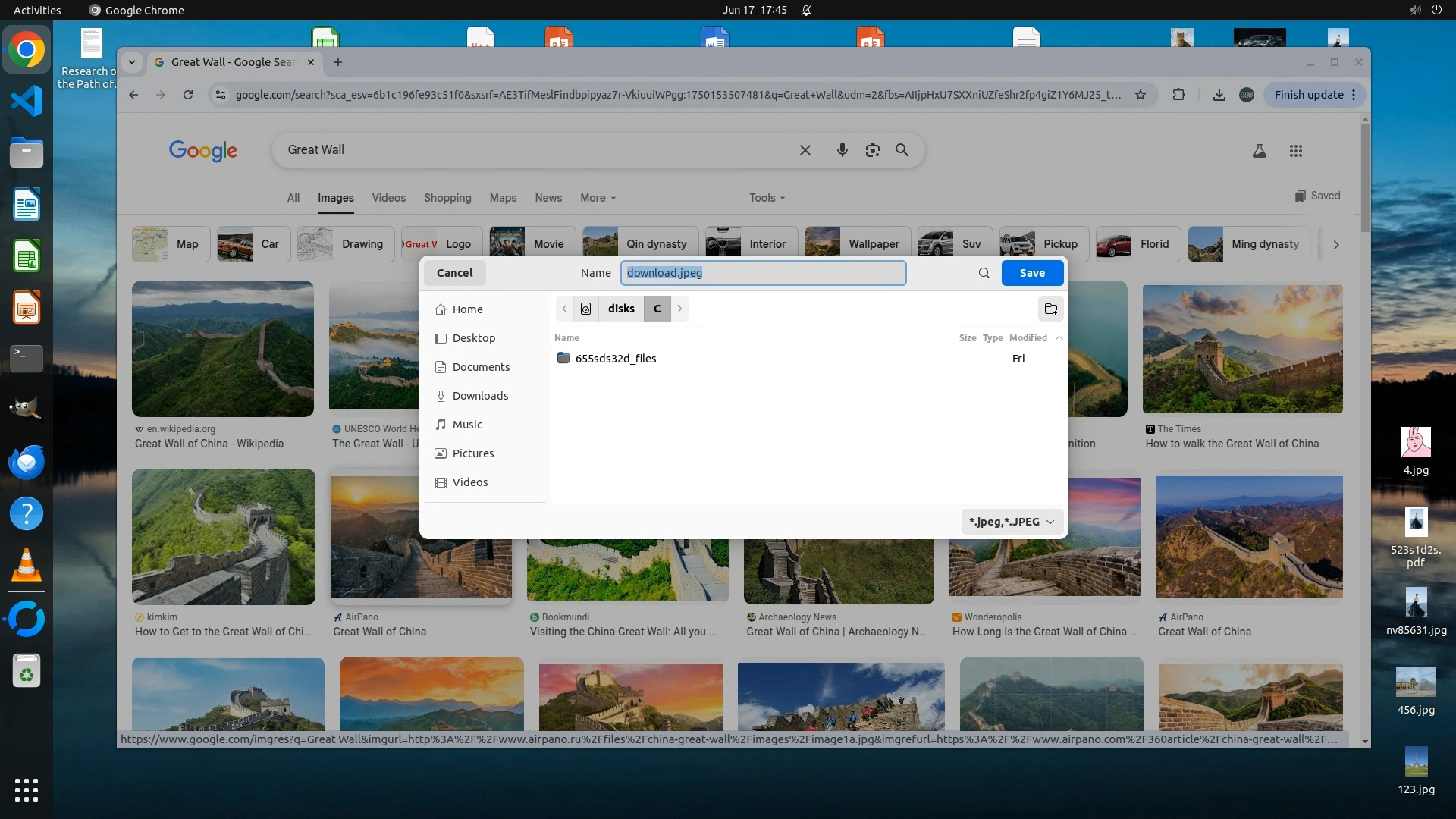Click voice search microphone icon
Viewport: 1456px width, 819px height.
coord(842,150)
